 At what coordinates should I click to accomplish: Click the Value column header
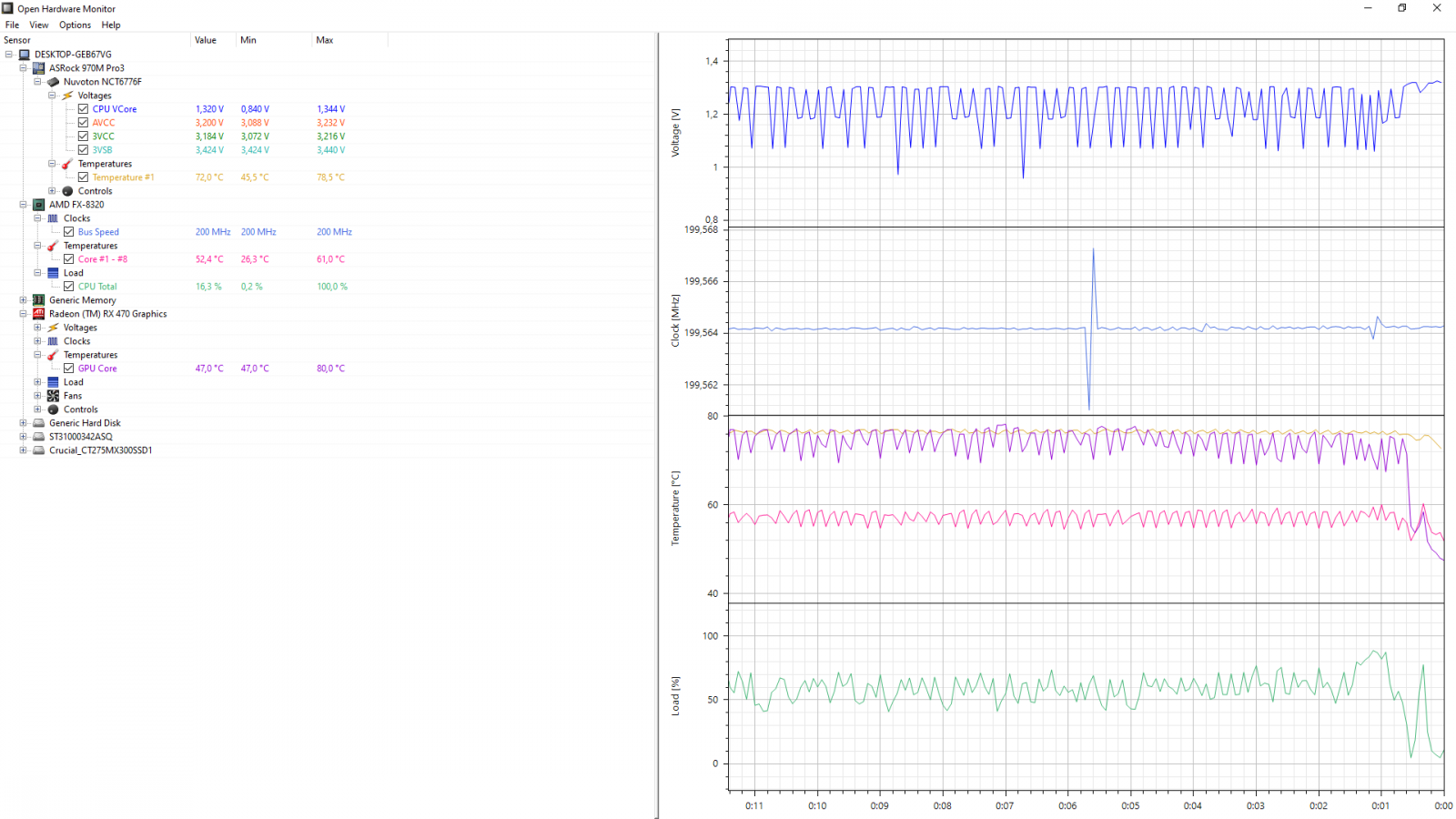pyautogui.click(x=206, y=40)
